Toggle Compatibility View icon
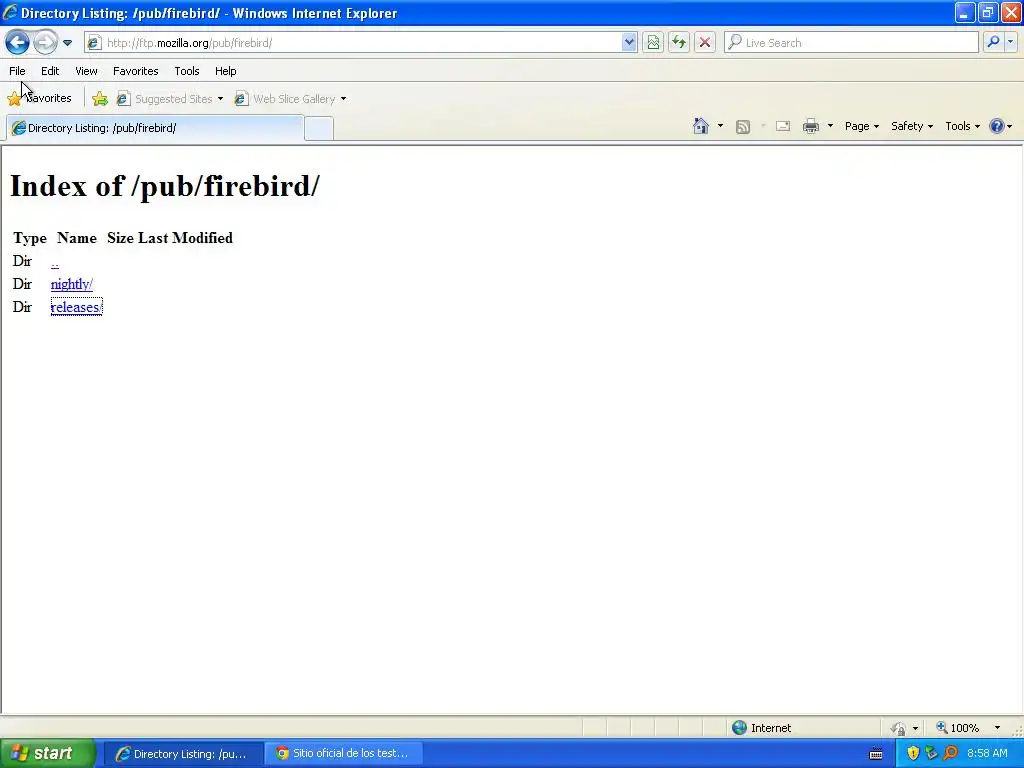Image resolution: width=1024 pixels, height=768 pixels. click(653, 42)
